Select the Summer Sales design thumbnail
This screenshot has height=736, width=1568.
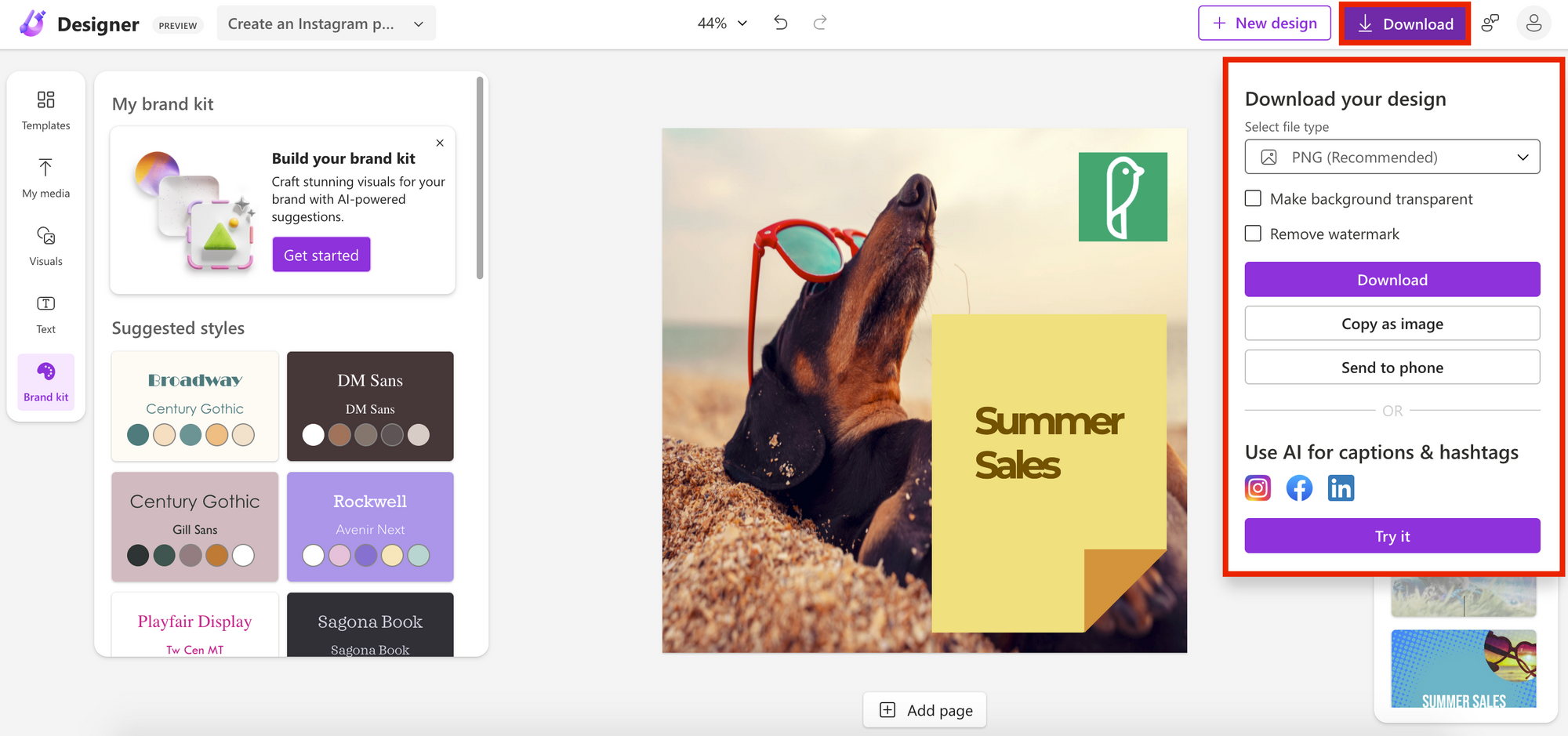point(1463,669)
